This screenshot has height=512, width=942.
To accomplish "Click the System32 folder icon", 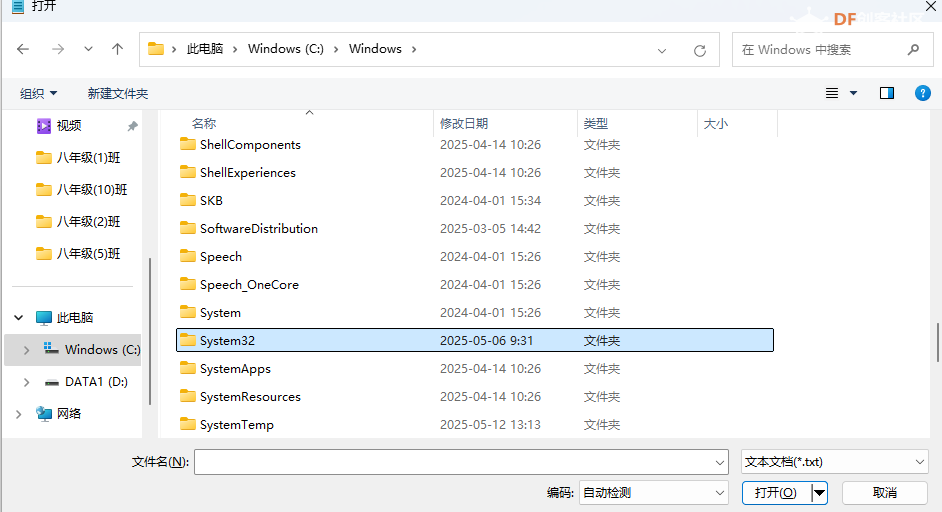I will point(188,340).
